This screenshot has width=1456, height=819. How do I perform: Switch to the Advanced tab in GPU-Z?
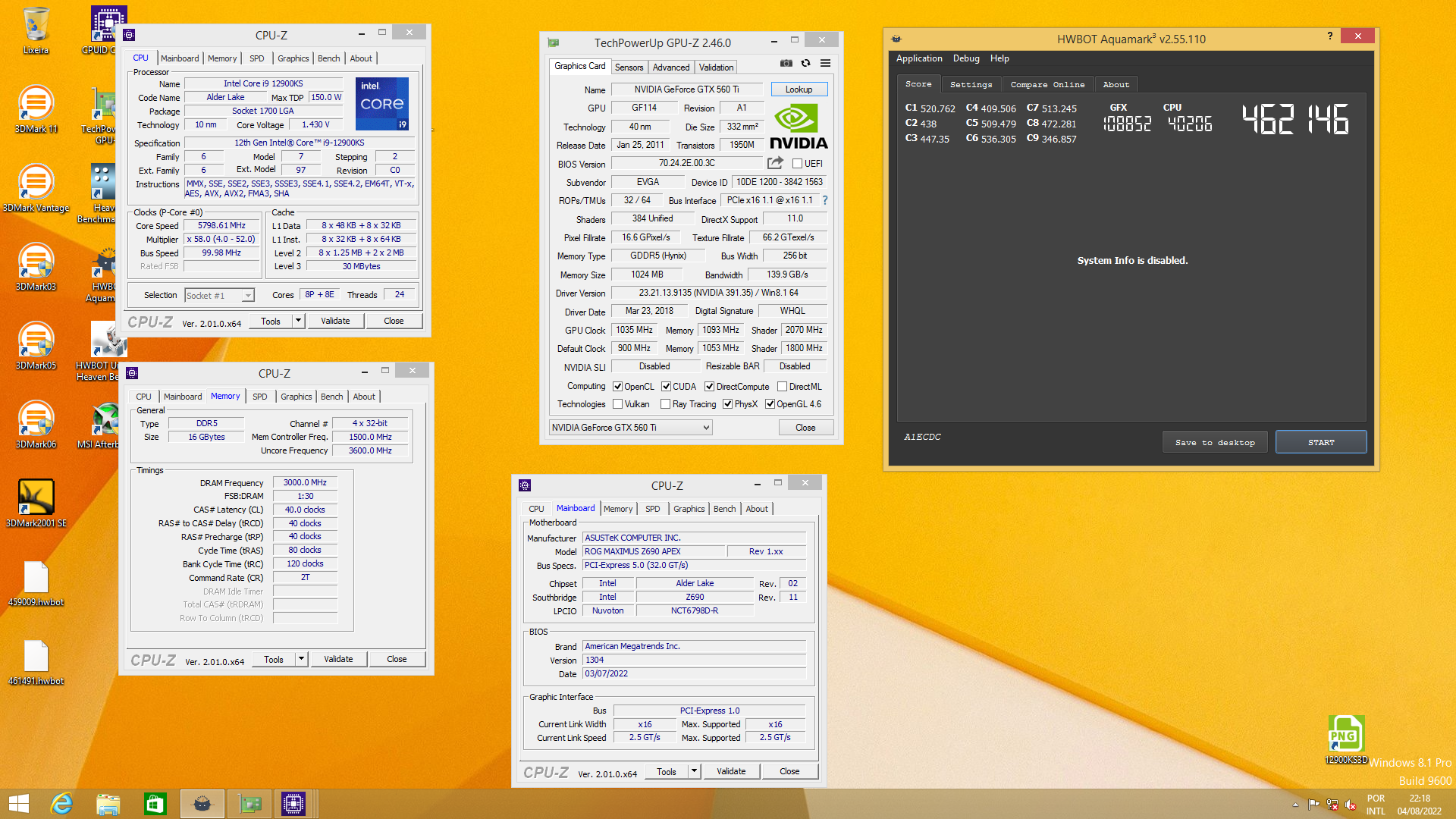coord(671,67)
